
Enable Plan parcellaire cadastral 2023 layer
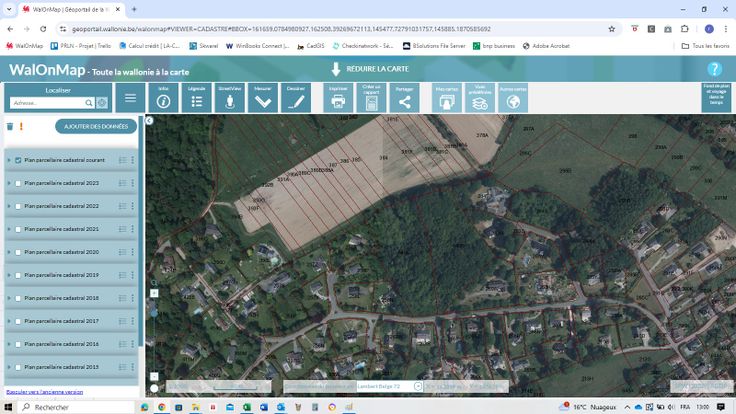click(18, 183)
